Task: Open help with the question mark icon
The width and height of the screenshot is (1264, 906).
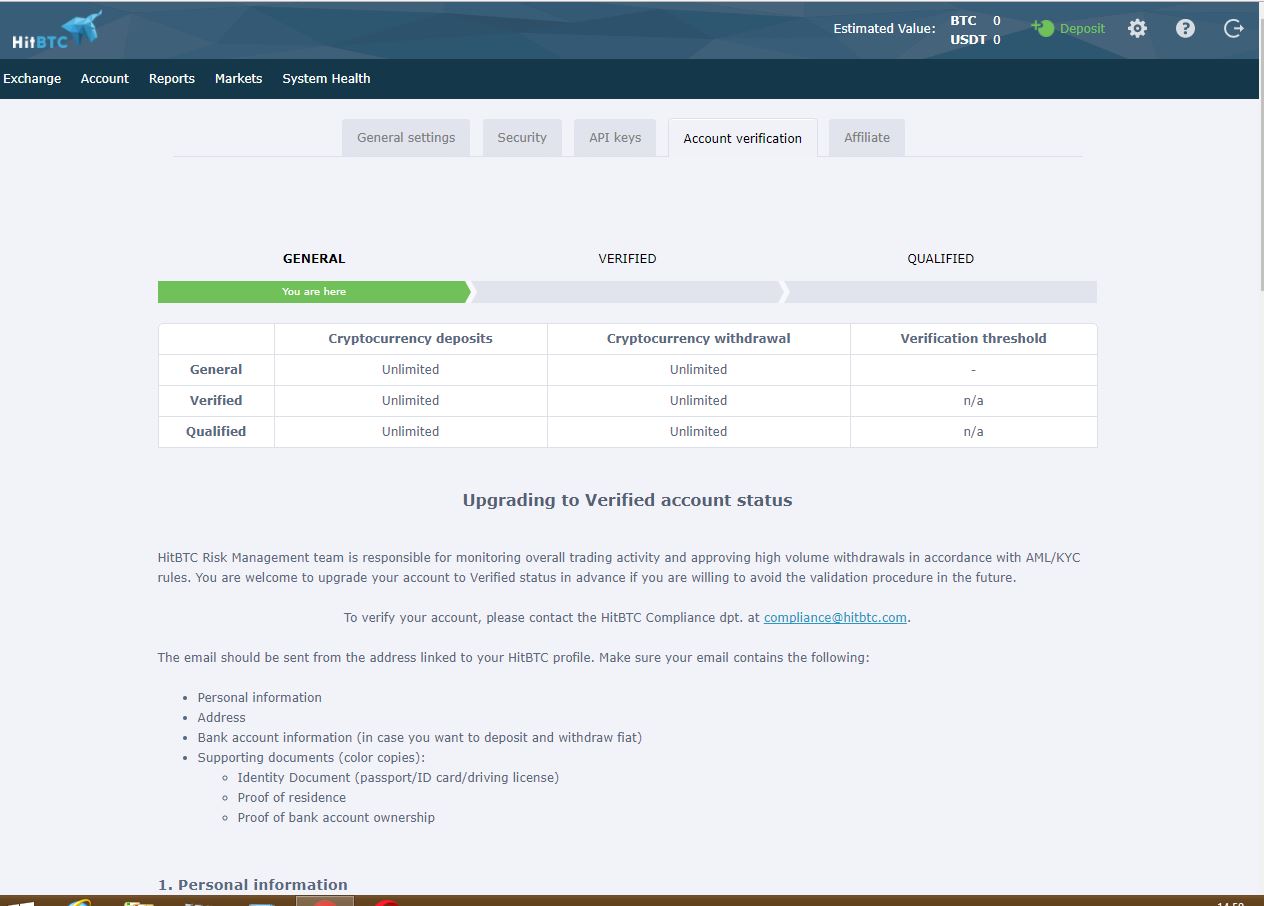Action: pyautogui.click(x=1185, y=29)
